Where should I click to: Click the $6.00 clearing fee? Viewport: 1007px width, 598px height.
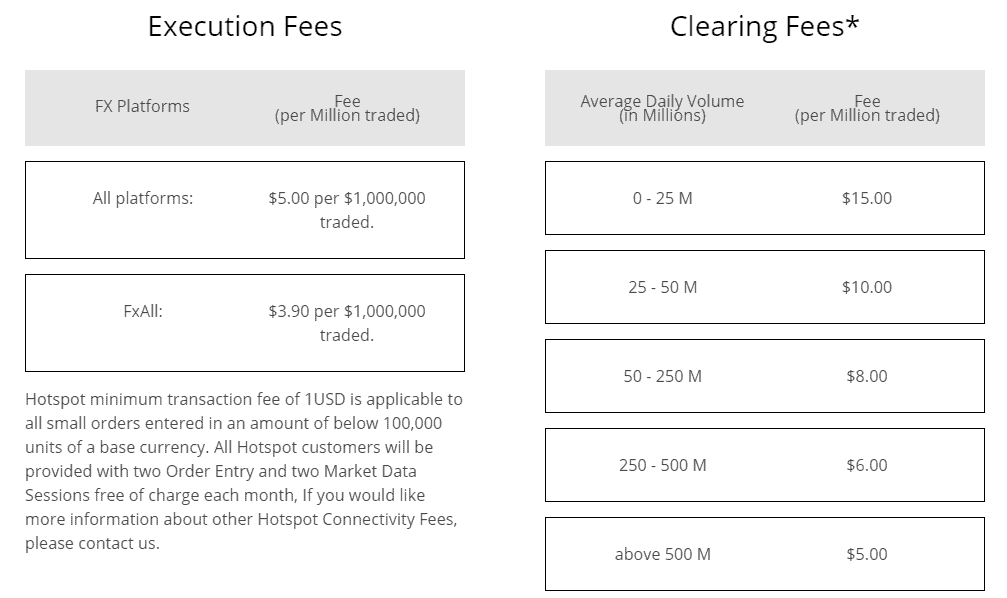867,465
